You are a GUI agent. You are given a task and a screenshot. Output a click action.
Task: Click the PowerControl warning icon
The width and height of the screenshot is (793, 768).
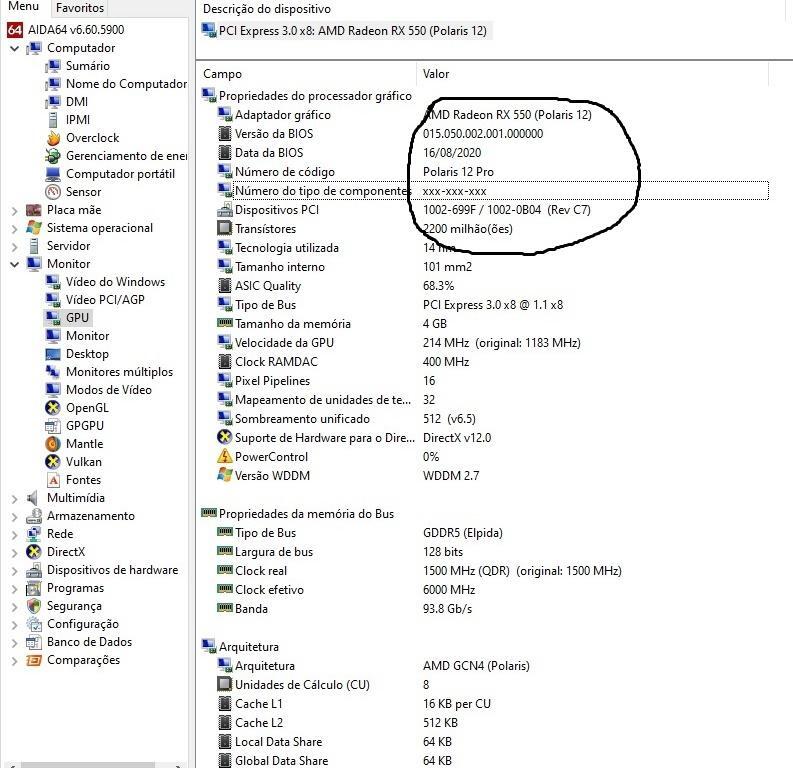[225, 457]
